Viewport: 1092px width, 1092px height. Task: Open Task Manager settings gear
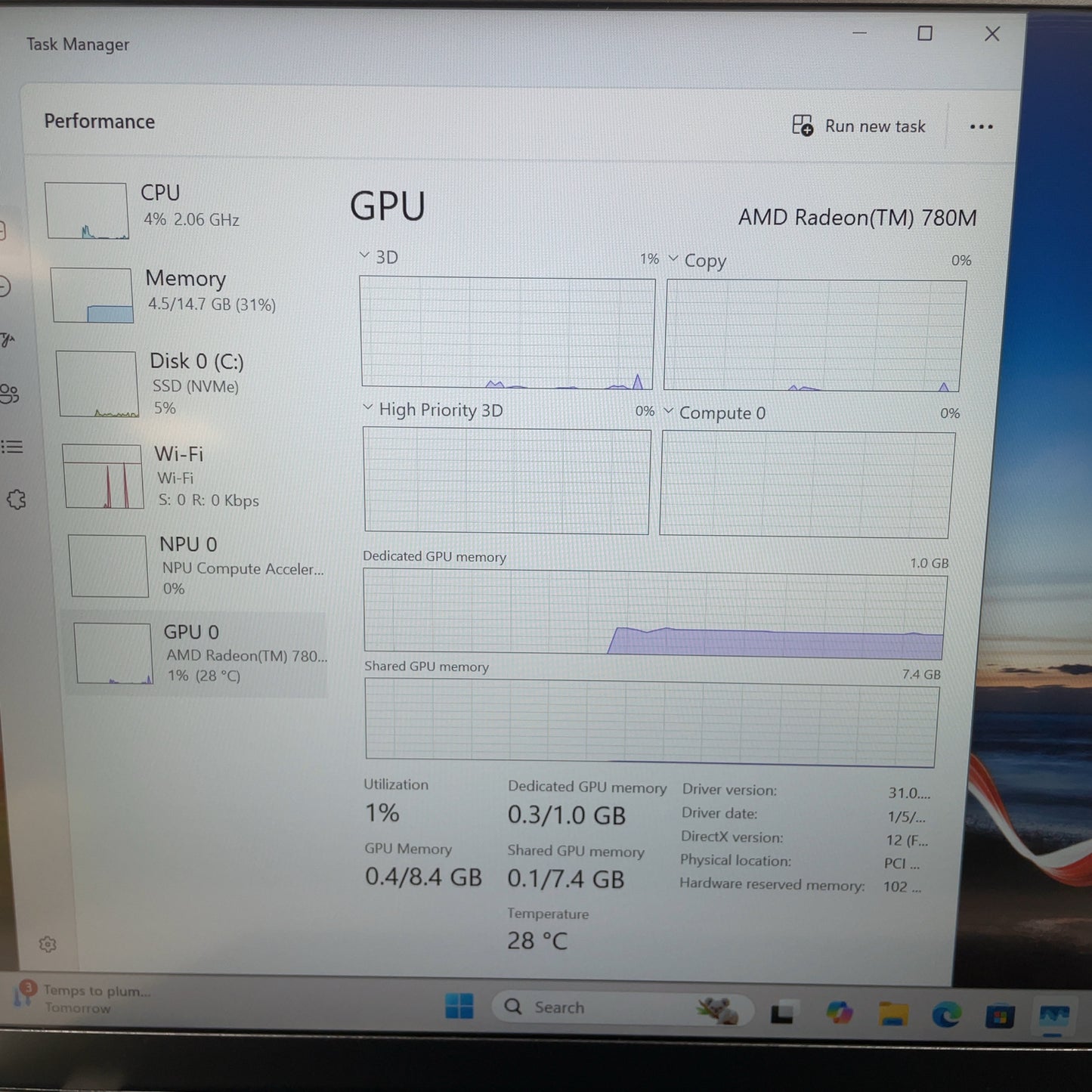click(x=48, y=944)
